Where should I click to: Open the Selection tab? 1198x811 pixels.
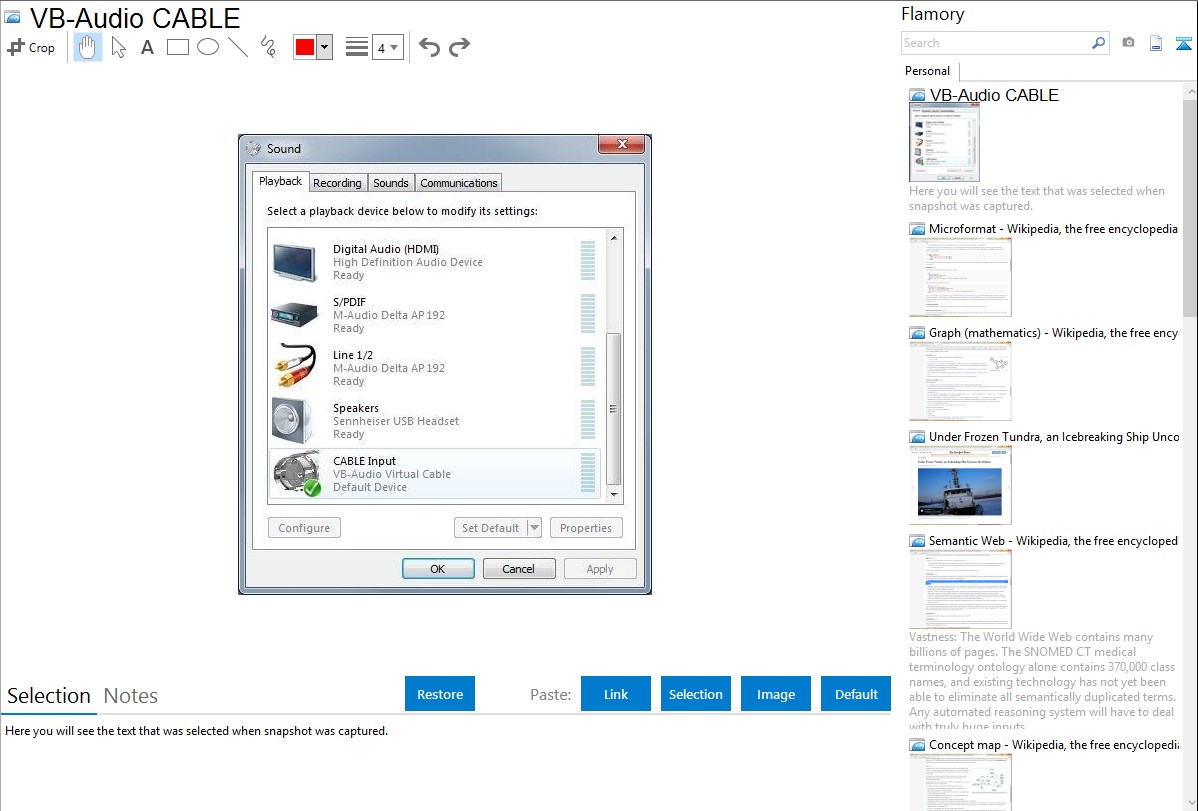coord(49,696)
